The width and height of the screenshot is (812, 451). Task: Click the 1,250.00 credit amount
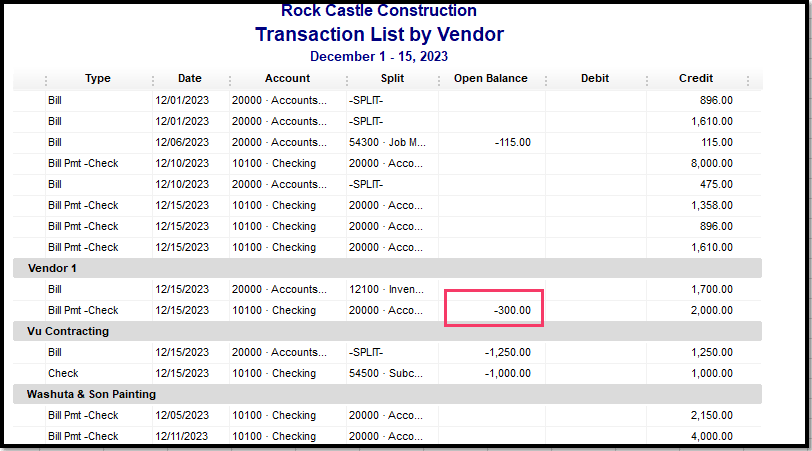point(712,352)
